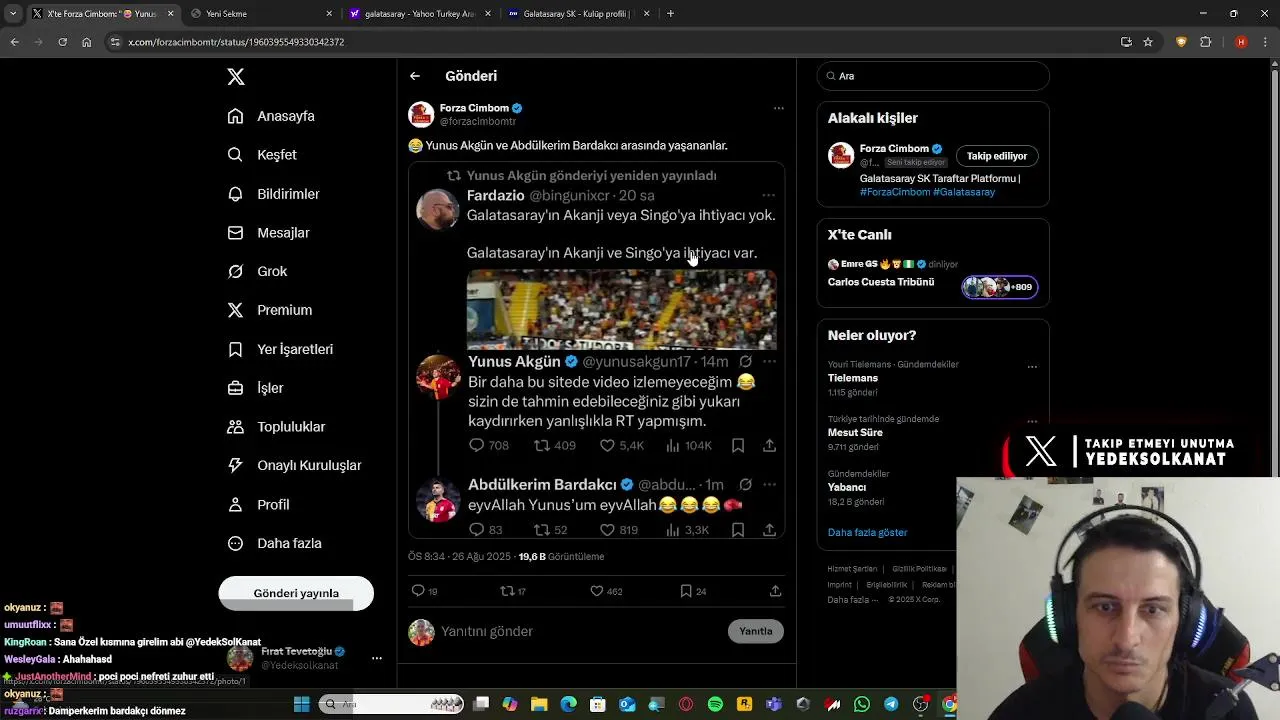Open Abdülkerim Bardakcı tweet options menu
This screenshot has height=720, width=1280.
[769, 484]
